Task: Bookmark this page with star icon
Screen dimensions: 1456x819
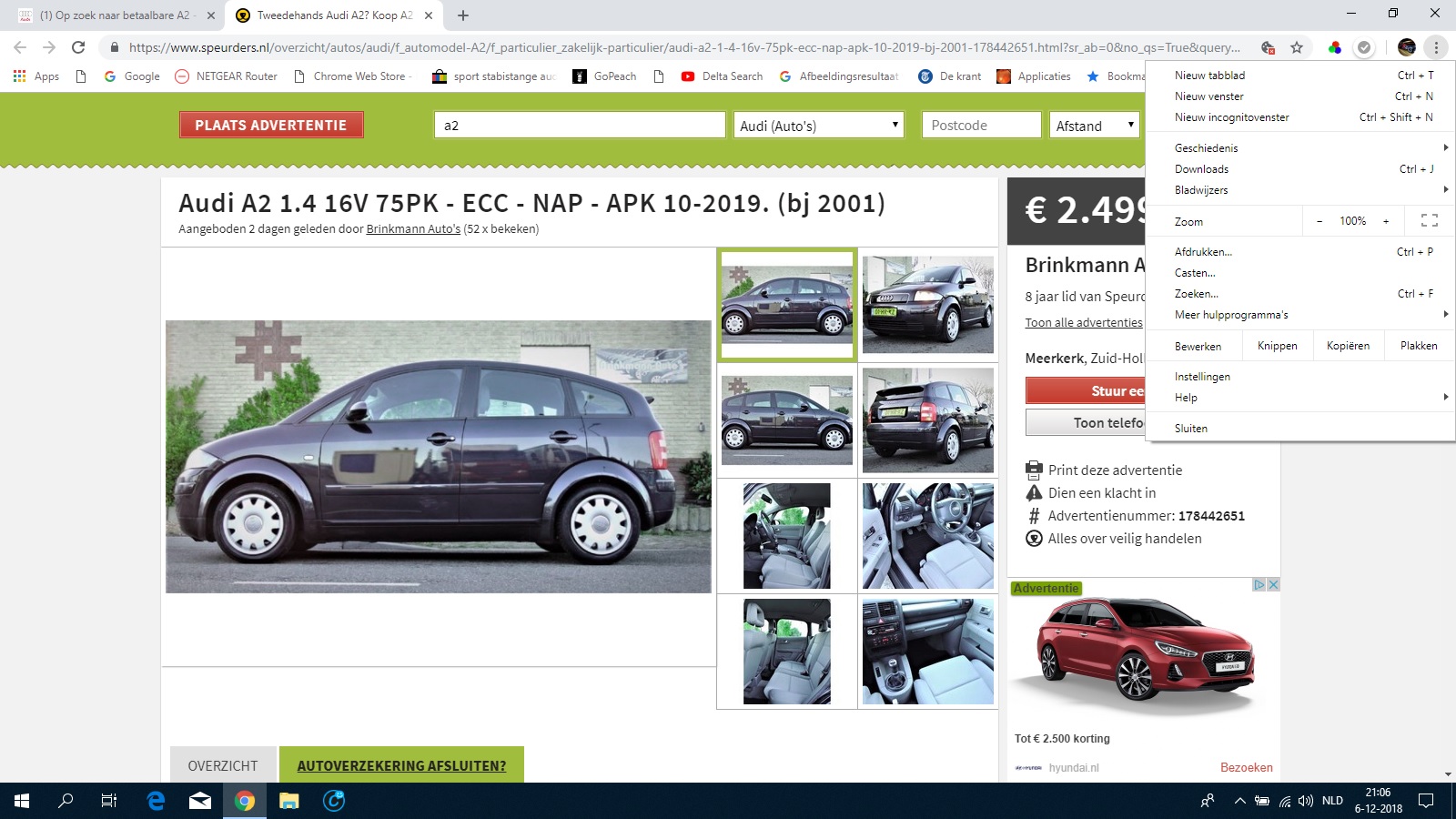Action: pyautogui.click(x=1297, y=47)
